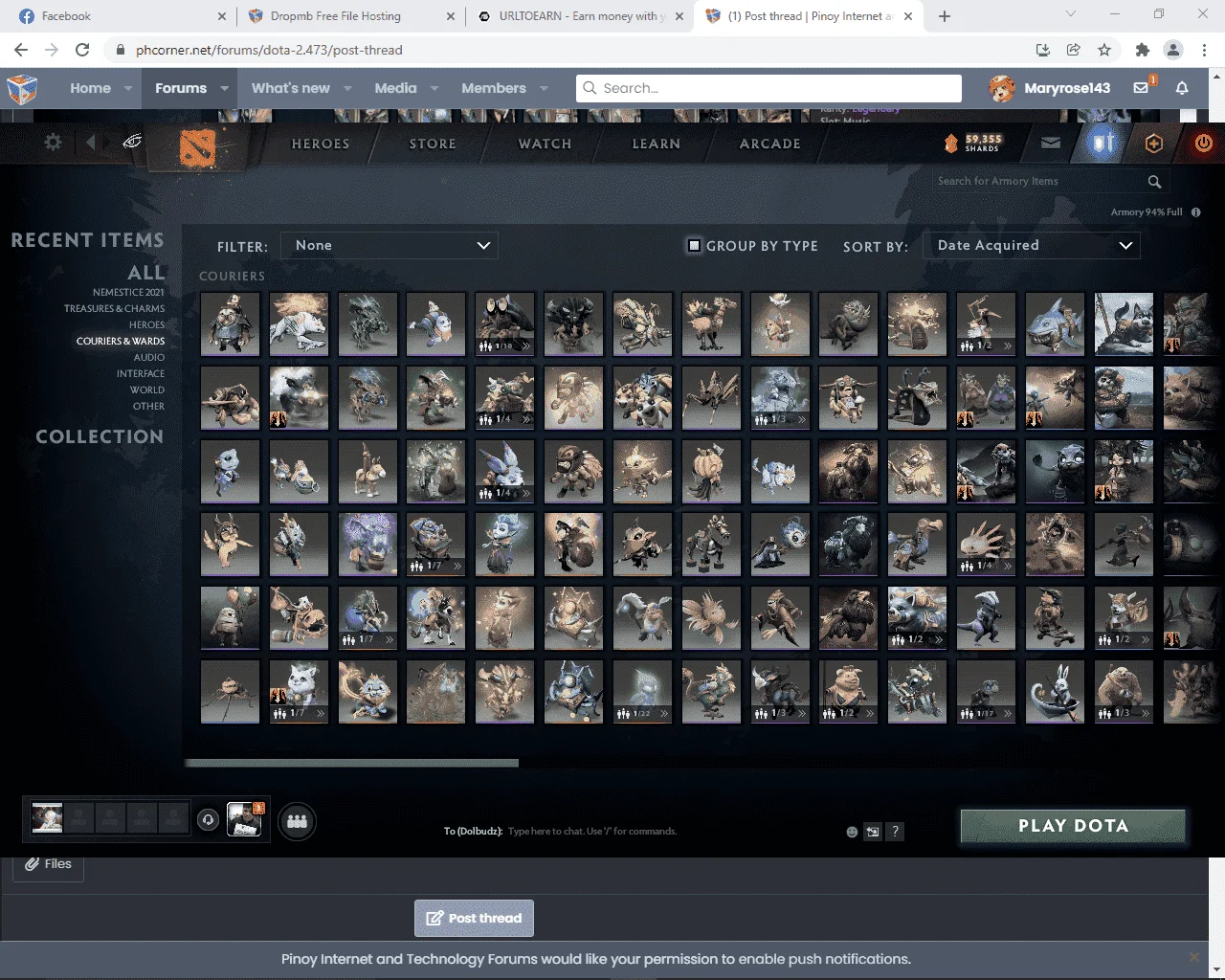
Task: Select the Audio category in sidebar
Action: [149, 357]
